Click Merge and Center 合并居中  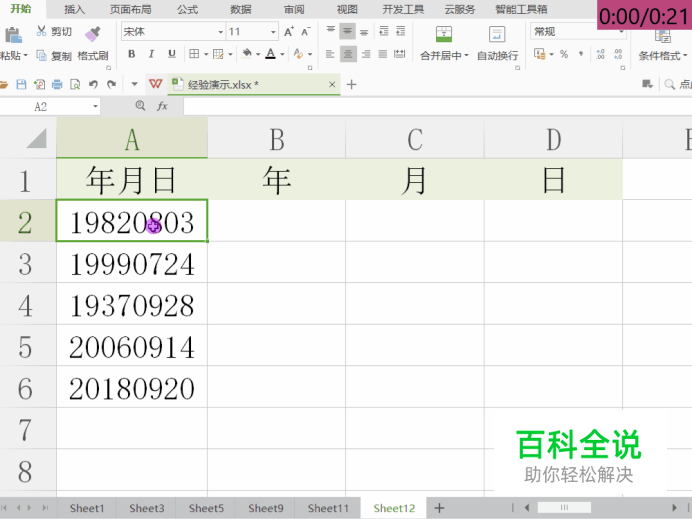click(x=444, y=44)
